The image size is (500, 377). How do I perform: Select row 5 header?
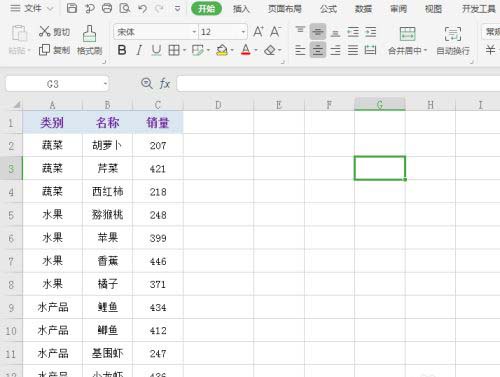(11, 215)
